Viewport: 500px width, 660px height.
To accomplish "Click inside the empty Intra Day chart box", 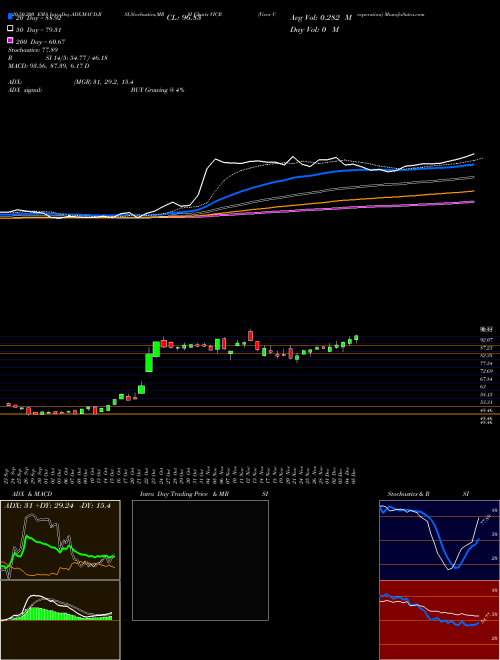I will [x=200, y=560].
